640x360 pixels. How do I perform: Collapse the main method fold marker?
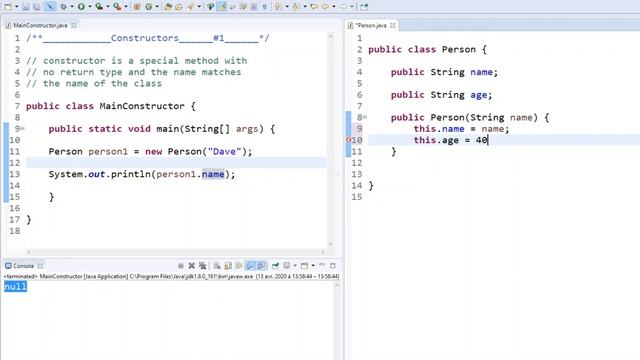[x=23, y=129]
